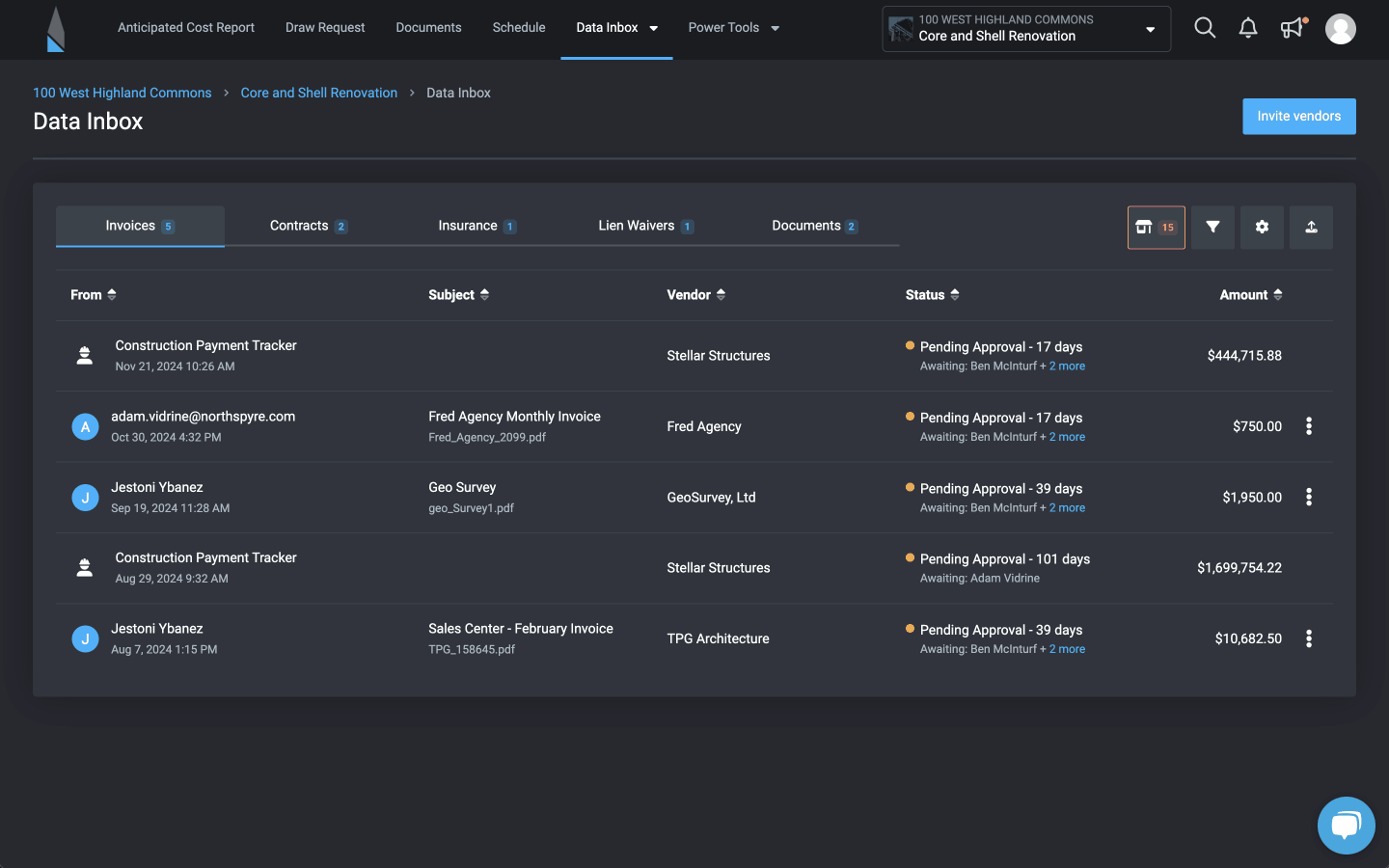Switch to the Insurance tab
1389x868 pixels.
[x=477, y=226]
